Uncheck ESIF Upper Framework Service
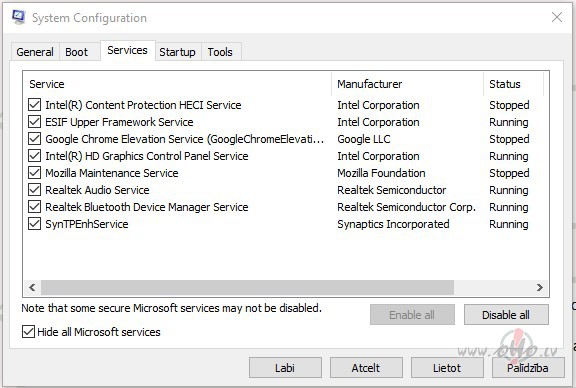The height and width of the screenshot is (388, 576). 35,122
